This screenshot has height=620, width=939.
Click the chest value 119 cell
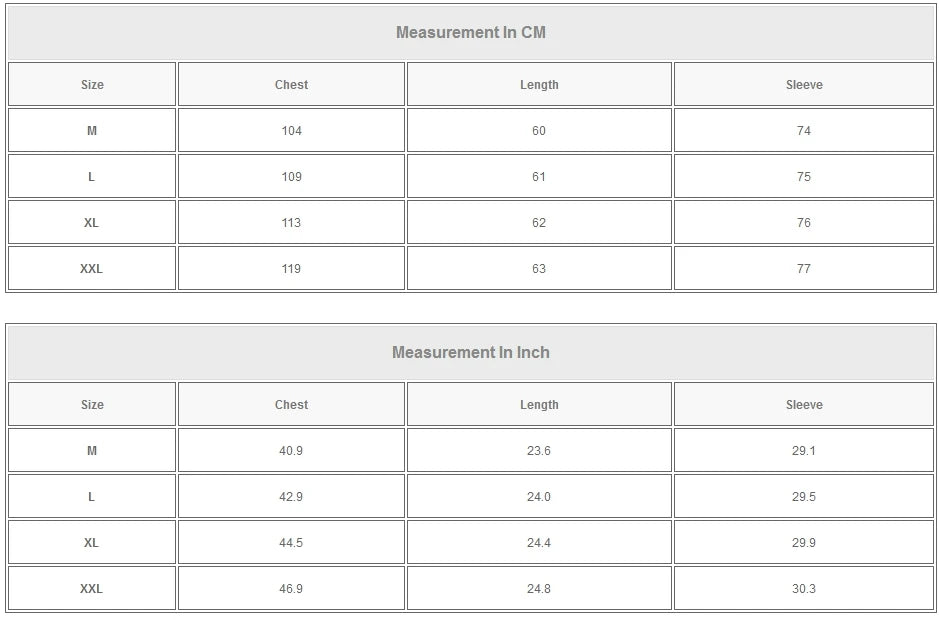coord(291,269)
